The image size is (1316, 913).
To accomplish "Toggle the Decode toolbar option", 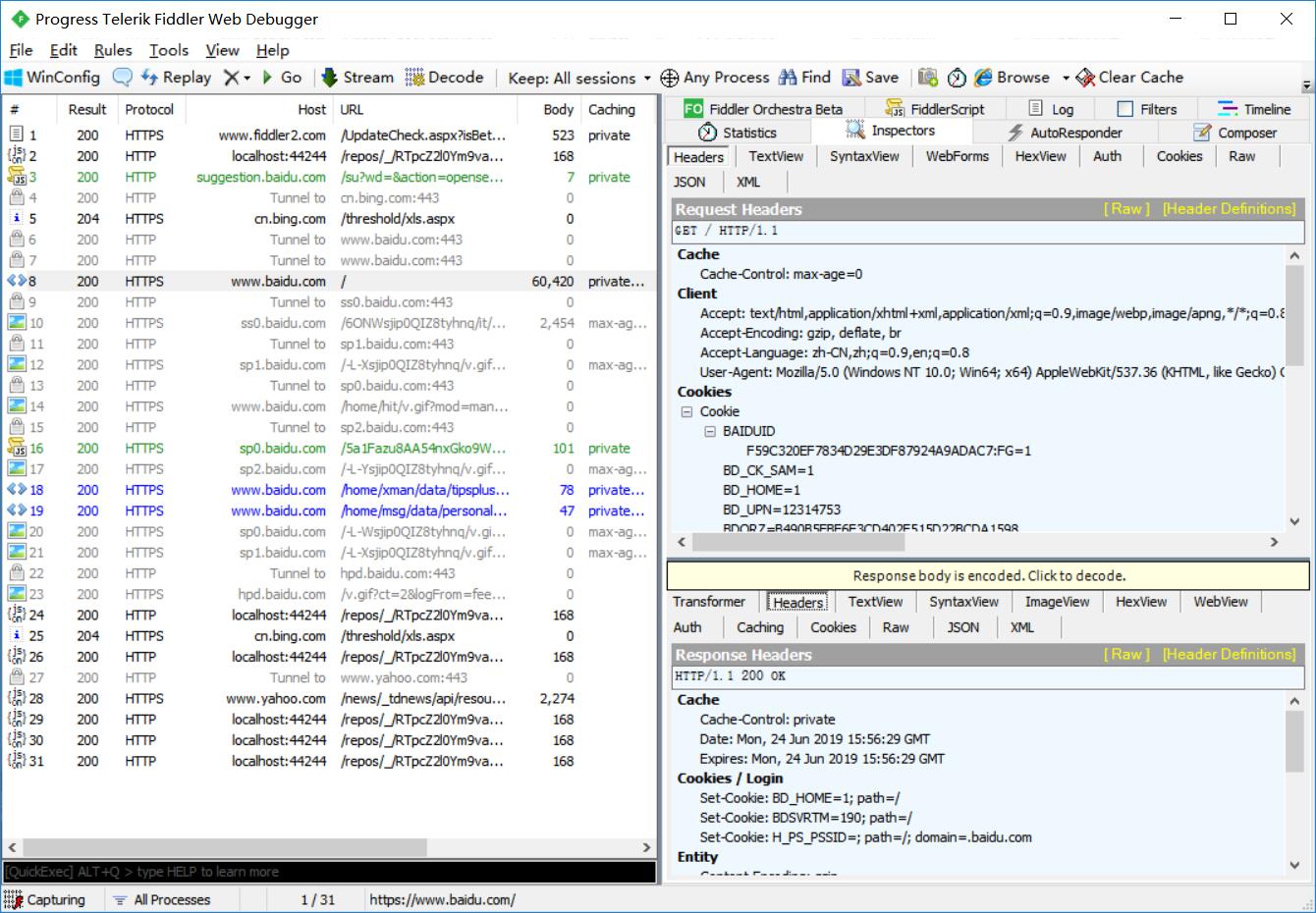I will (x=444, y=78).
